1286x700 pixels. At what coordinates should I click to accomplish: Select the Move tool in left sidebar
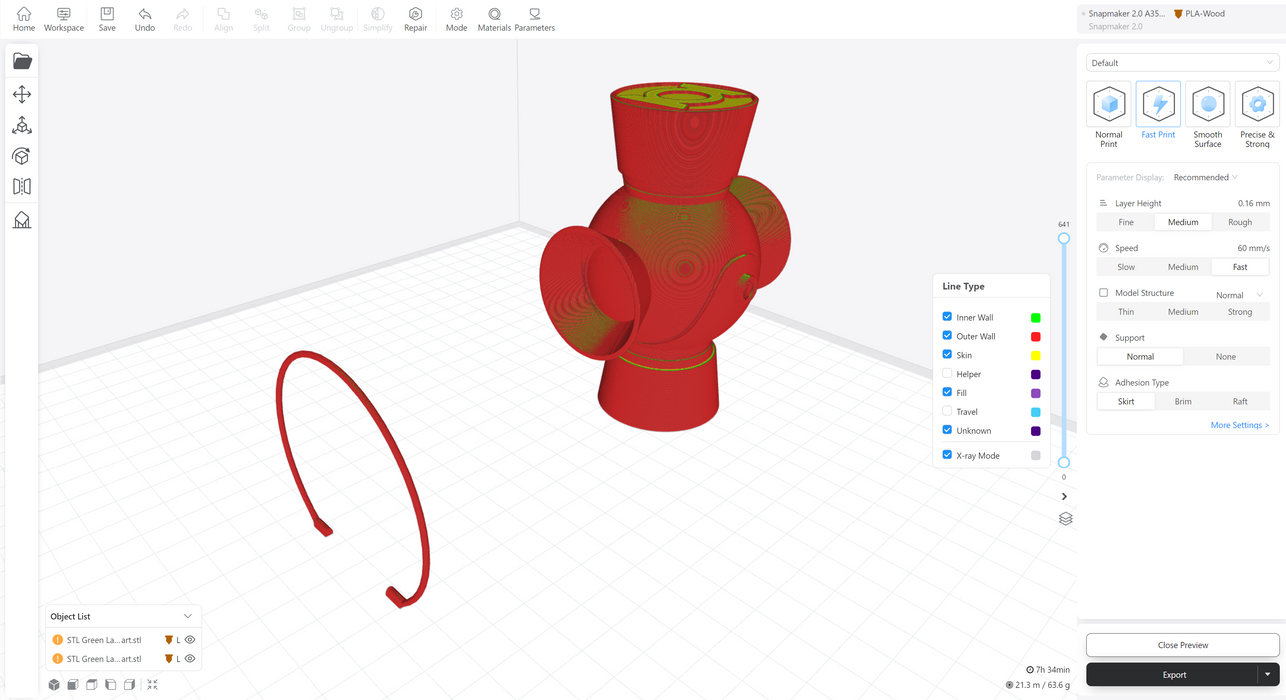22,94
